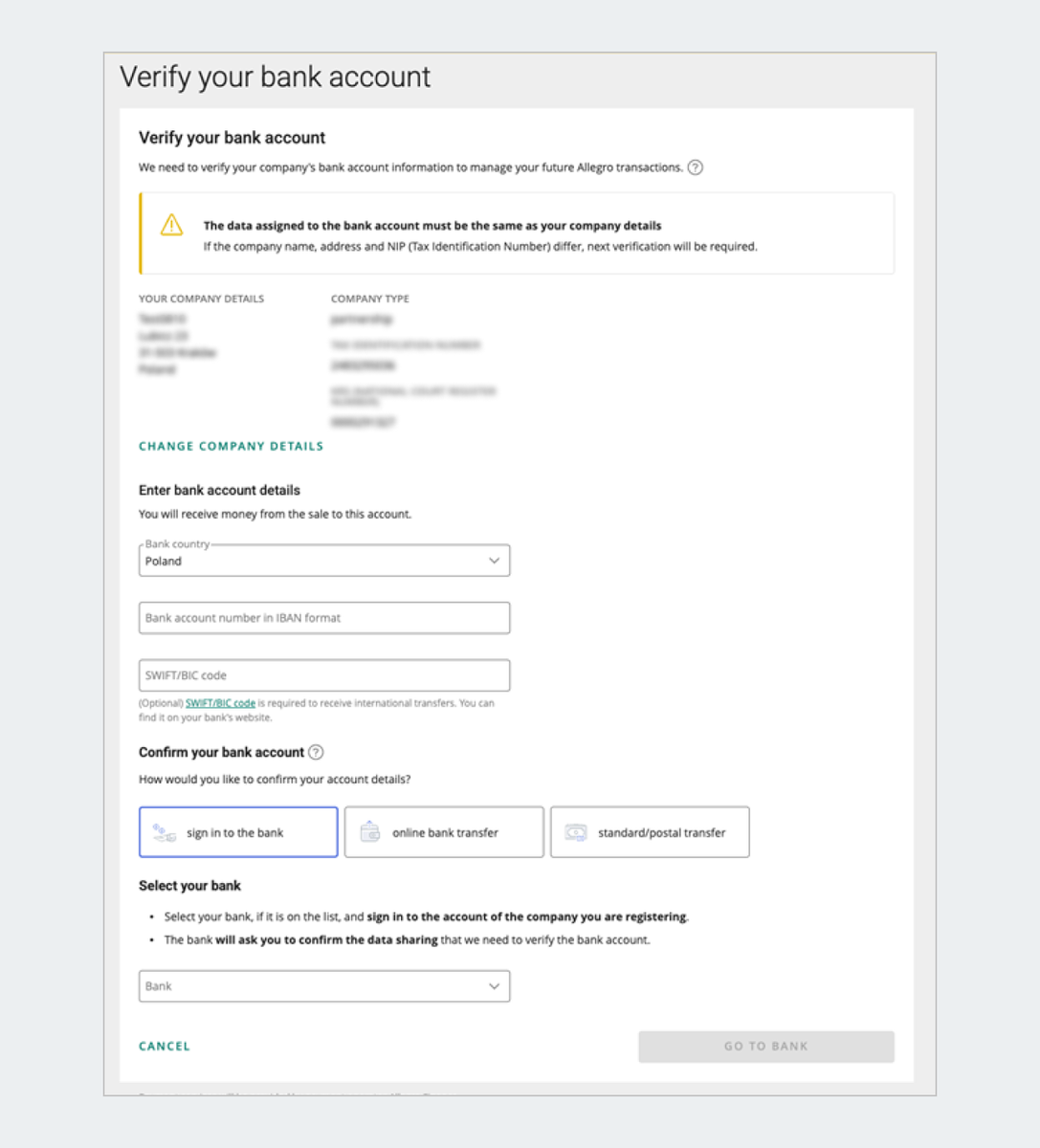This screenshot has height=1148, width=1040.
Task: Expand the Bank selection dropdown
Action: [x=323, y=986]
